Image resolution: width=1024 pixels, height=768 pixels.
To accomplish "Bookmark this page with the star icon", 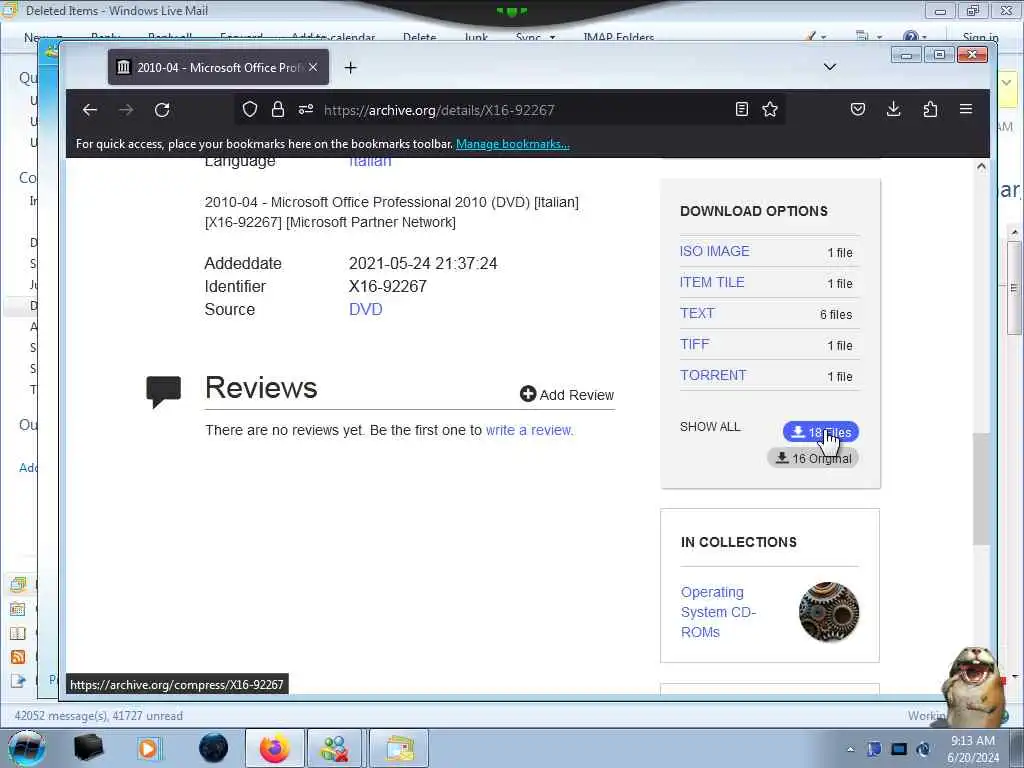I will pyautogui.click(x=770, y=109).
